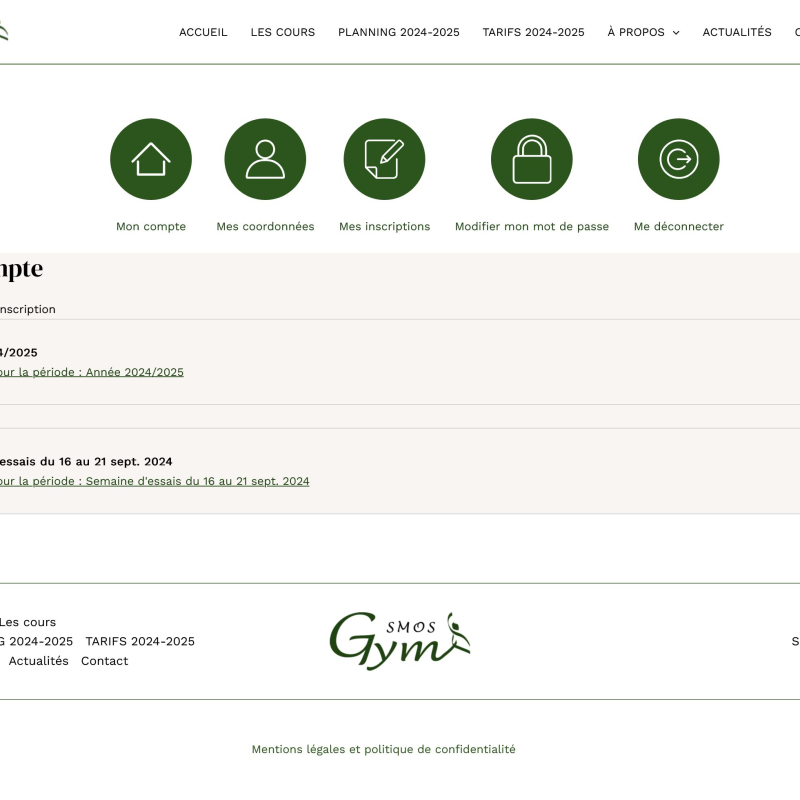Click the padlock password icon

[531, 159]
